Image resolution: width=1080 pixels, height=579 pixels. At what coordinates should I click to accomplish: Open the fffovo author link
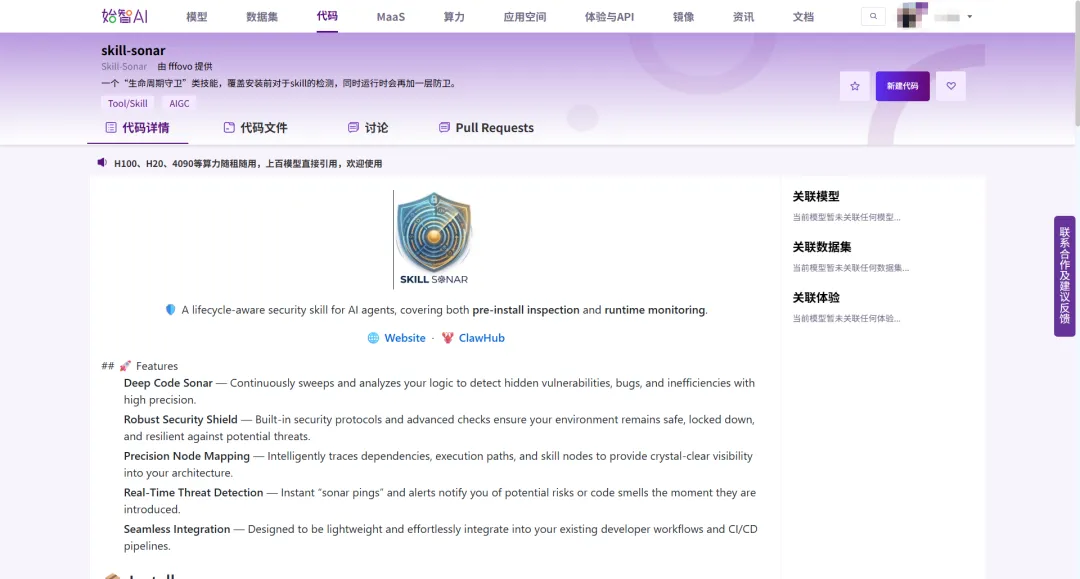(180, 67)
